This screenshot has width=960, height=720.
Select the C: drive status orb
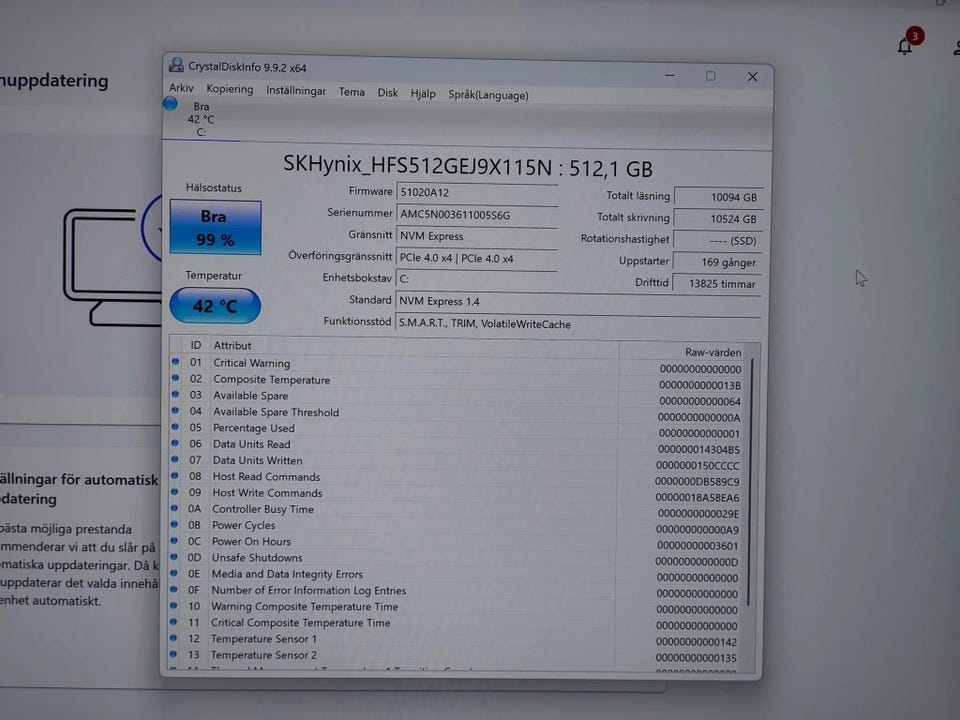point(171,104)
